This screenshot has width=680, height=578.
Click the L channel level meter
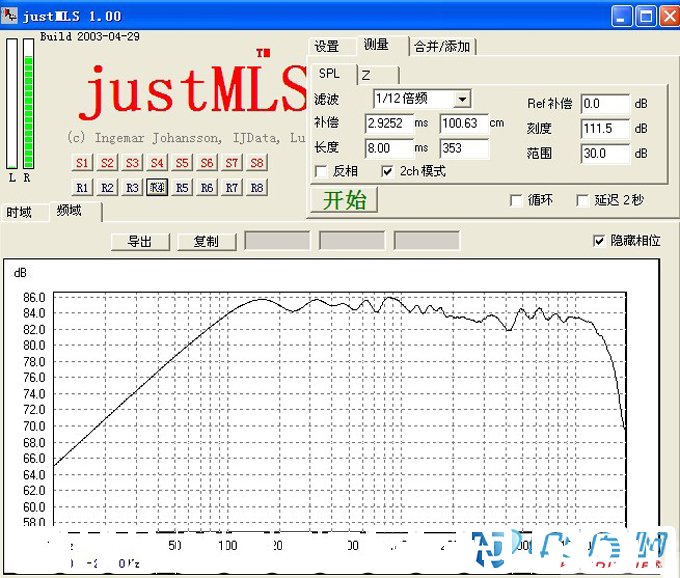(x=12, y=103)
